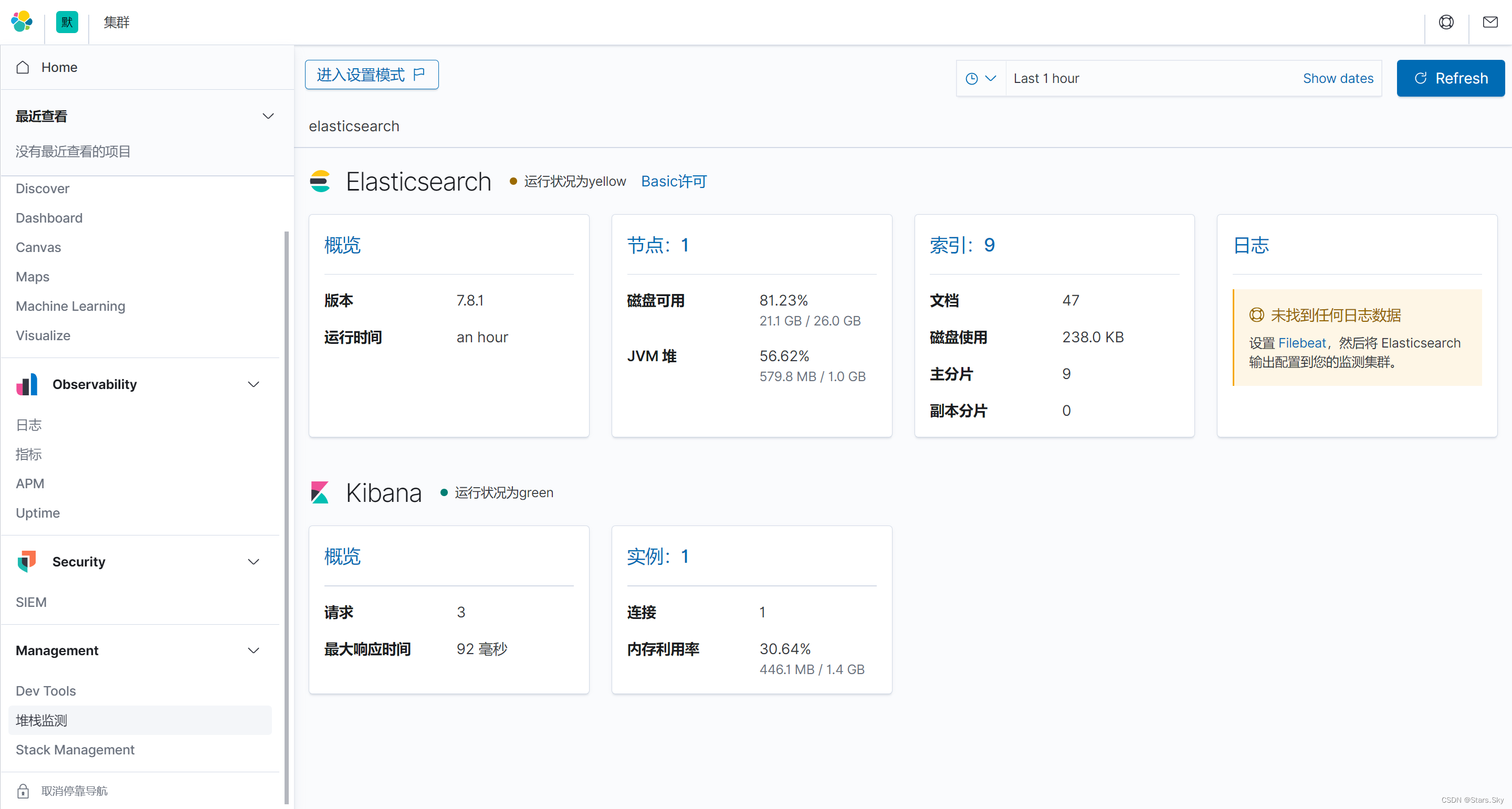
Task: Click the 没有最近查看的项目 text
Action: click(x=73, y=152)
